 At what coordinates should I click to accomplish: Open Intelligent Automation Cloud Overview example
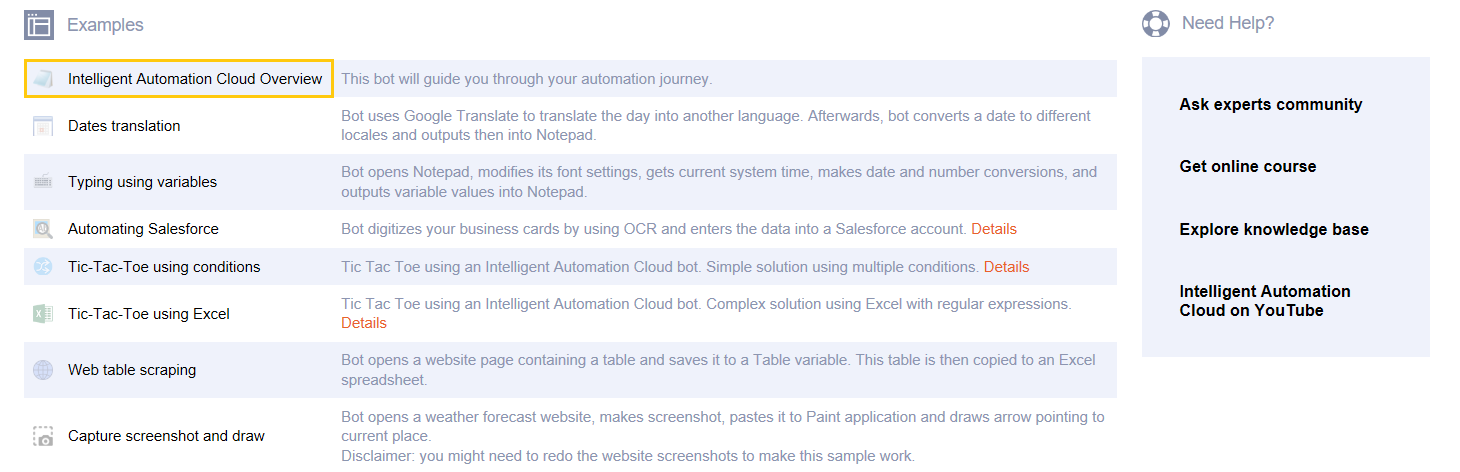(195, 79)
